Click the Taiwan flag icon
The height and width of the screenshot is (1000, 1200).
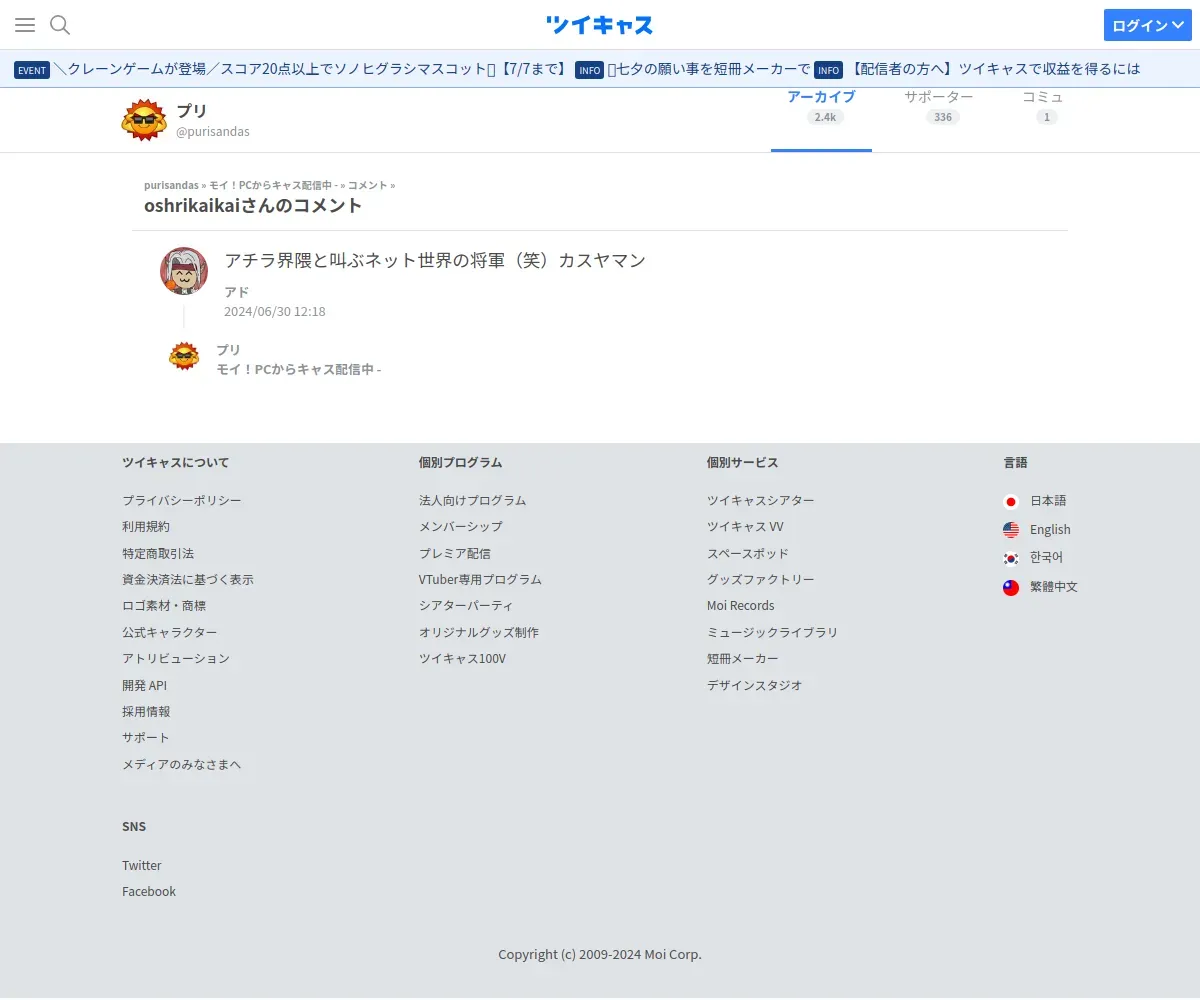coord(1011,587)
